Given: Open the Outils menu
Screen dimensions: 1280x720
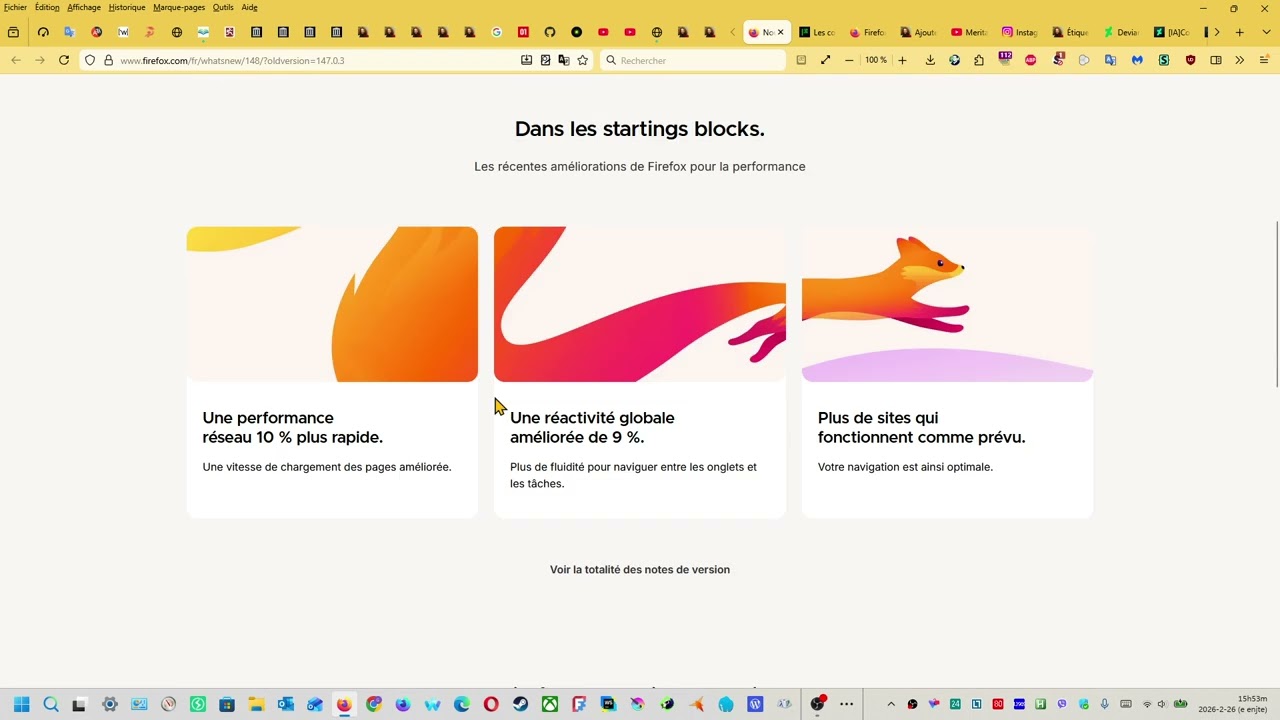Looking at the screenshot, I should click(x=223, y=7).
